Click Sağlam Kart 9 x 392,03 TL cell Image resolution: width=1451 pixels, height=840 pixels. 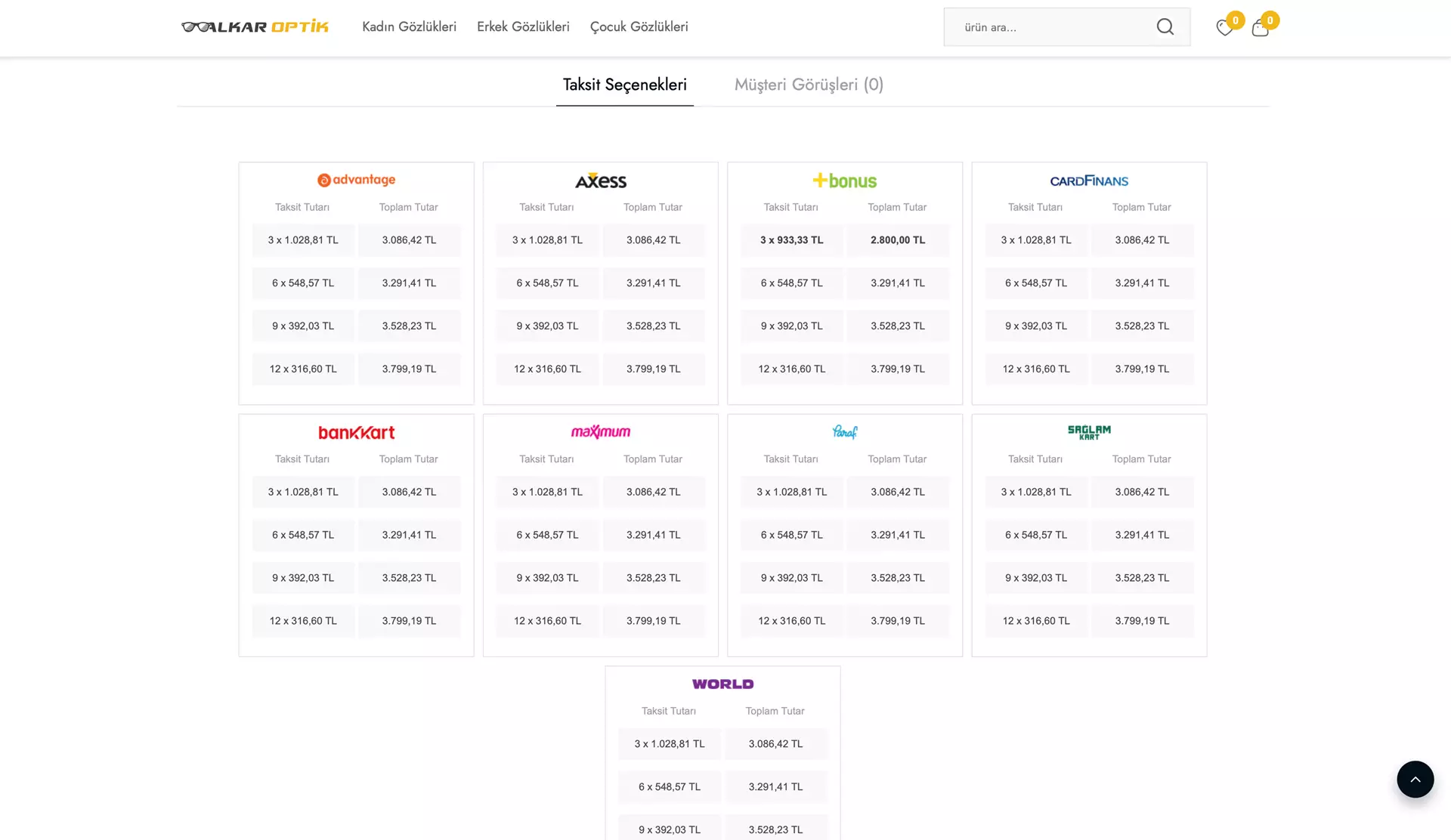1036,578
